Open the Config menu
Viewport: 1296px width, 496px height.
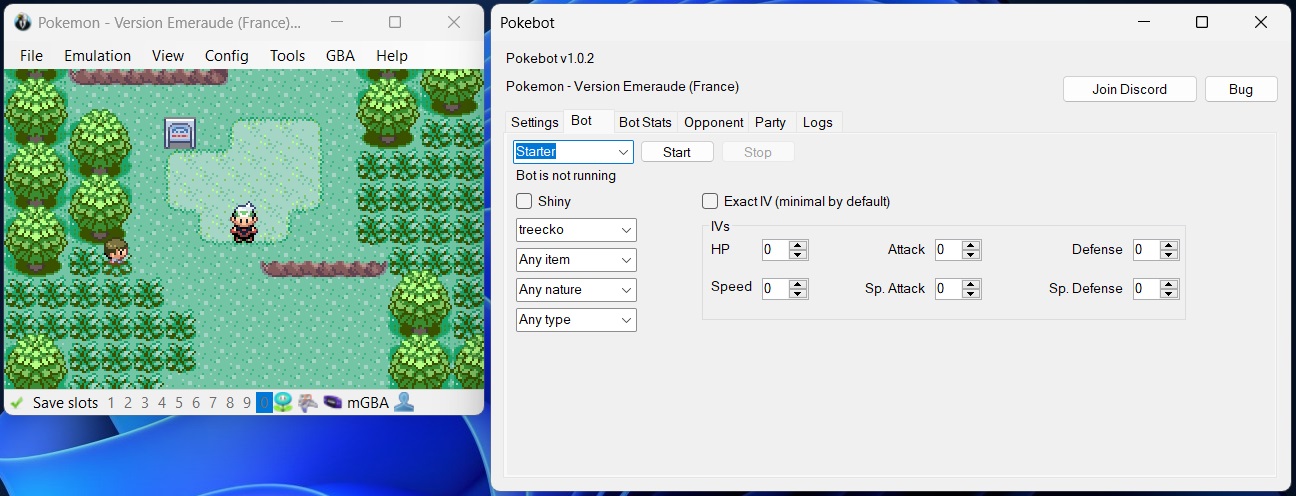pyautogui.click(x=227, y=56)
